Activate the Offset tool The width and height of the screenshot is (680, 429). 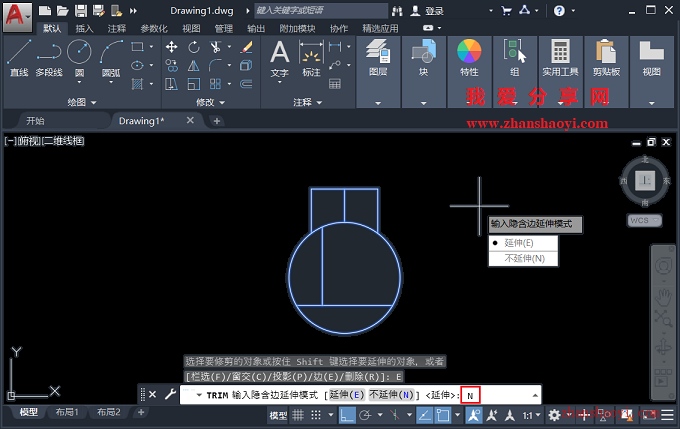(x=246, y=84)
